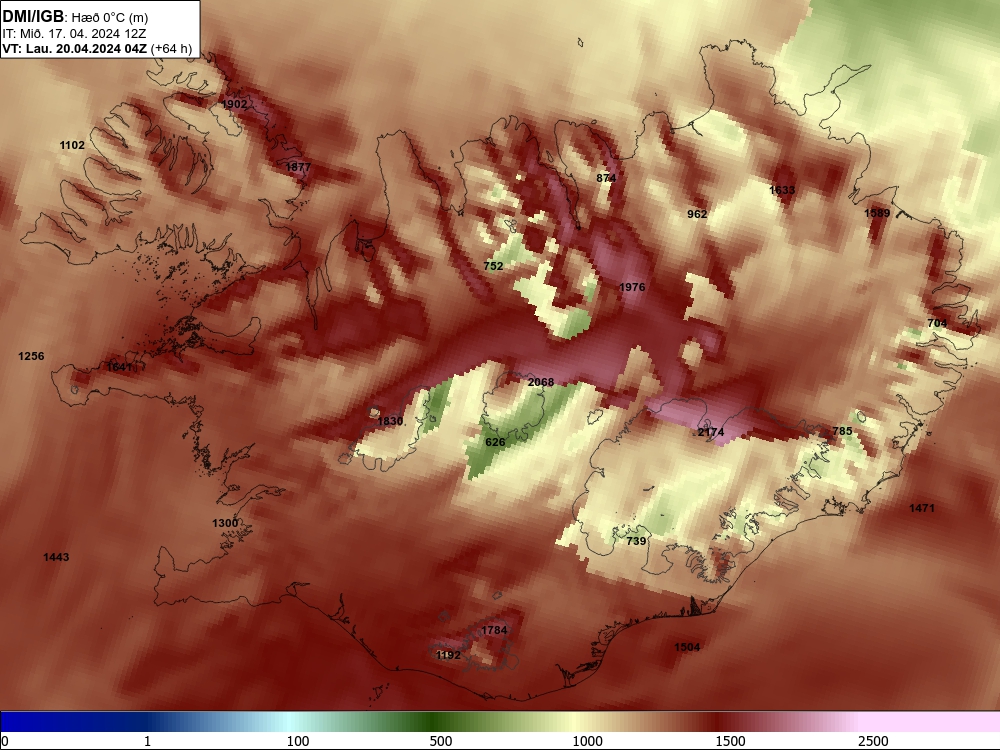This screenshot has height=750, width=1000.
Task: Click the 0 tick on color scale
Action: pos(6,741)
